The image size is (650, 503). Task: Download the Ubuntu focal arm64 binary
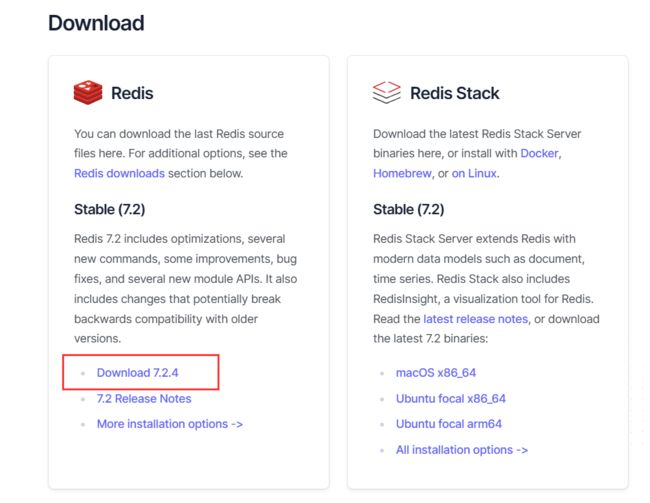point(449,424)
